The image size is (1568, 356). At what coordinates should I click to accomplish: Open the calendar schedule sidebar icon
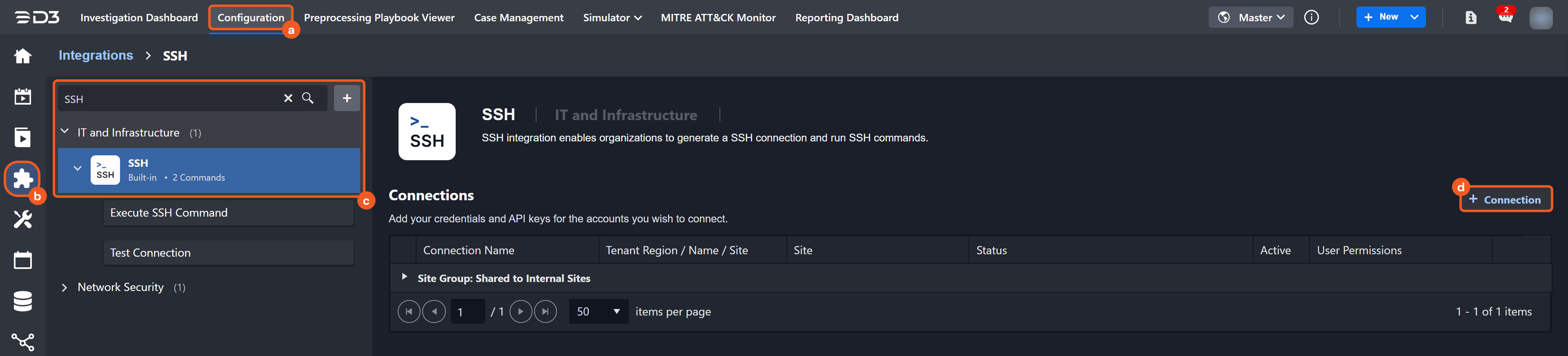tap(22, 260)
